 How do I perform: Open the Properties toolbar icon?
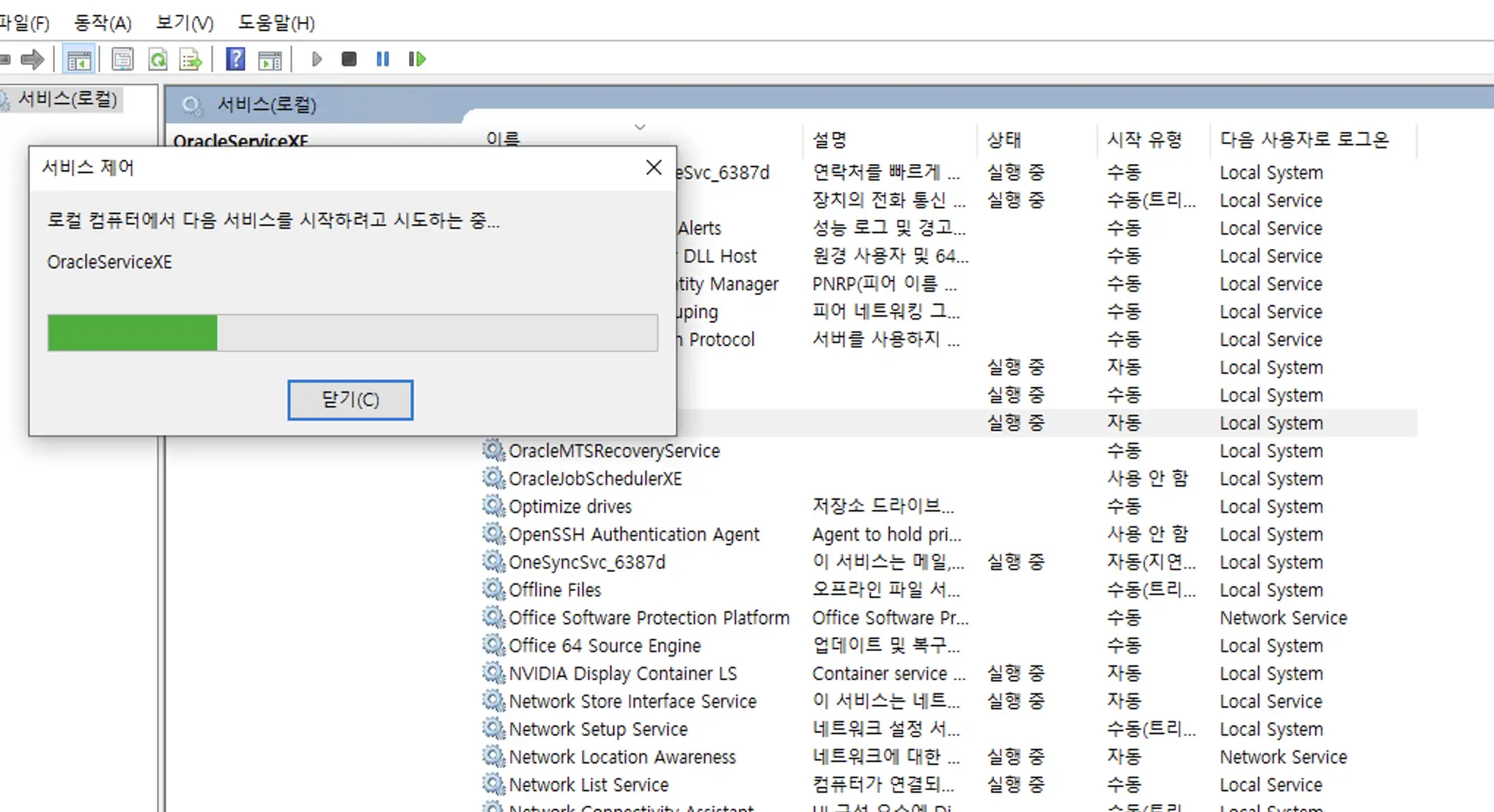coord(122,59)
